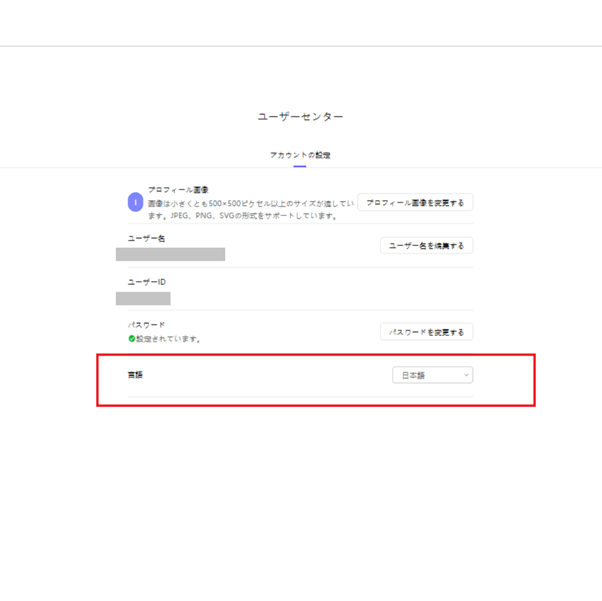Click the ユーザーセンター heading
602x601 pixels.
300,116
